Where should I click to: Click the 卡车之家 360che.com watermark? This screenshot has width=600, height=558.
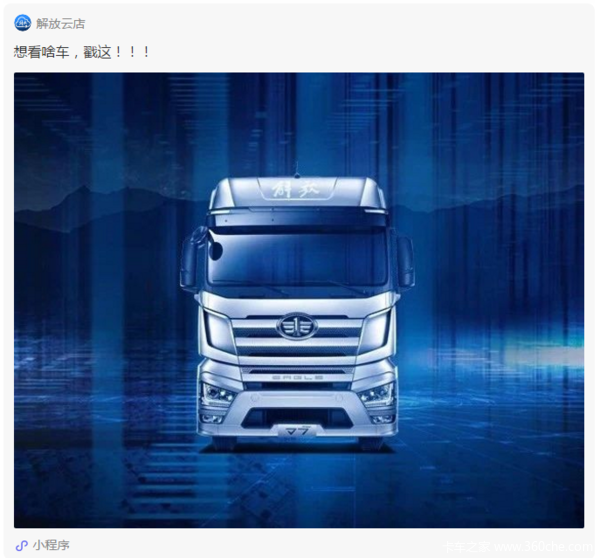[x=518, y=547]
